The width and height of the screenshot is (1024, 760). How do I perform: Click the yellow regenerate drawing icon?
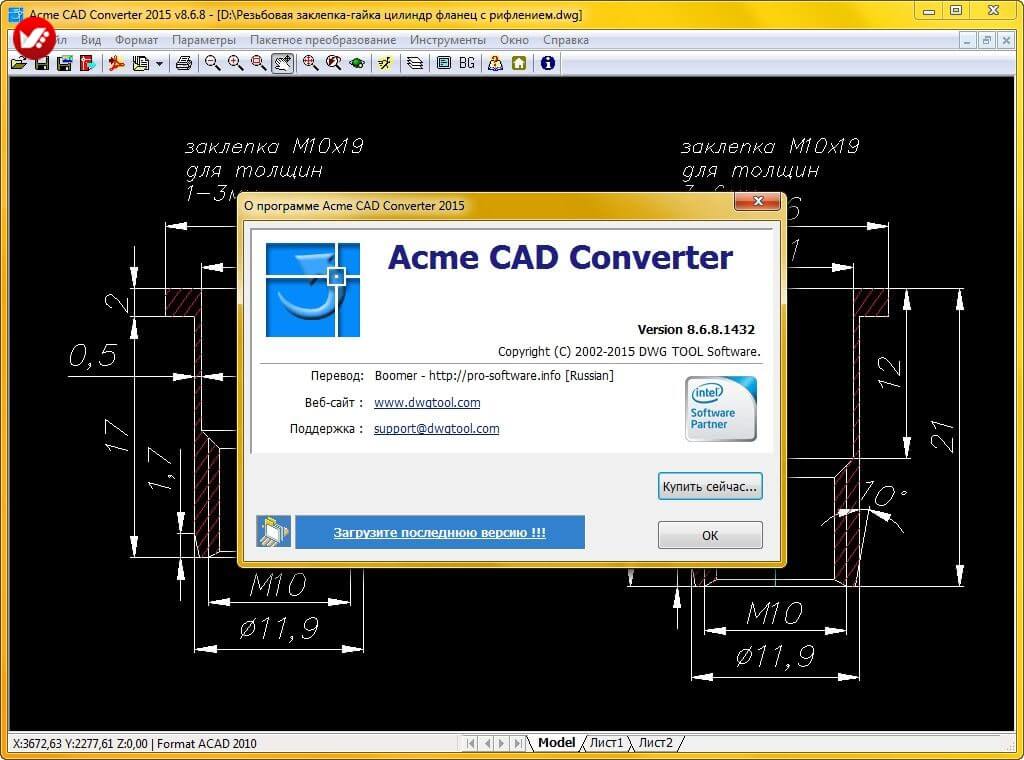click(385, 63)
